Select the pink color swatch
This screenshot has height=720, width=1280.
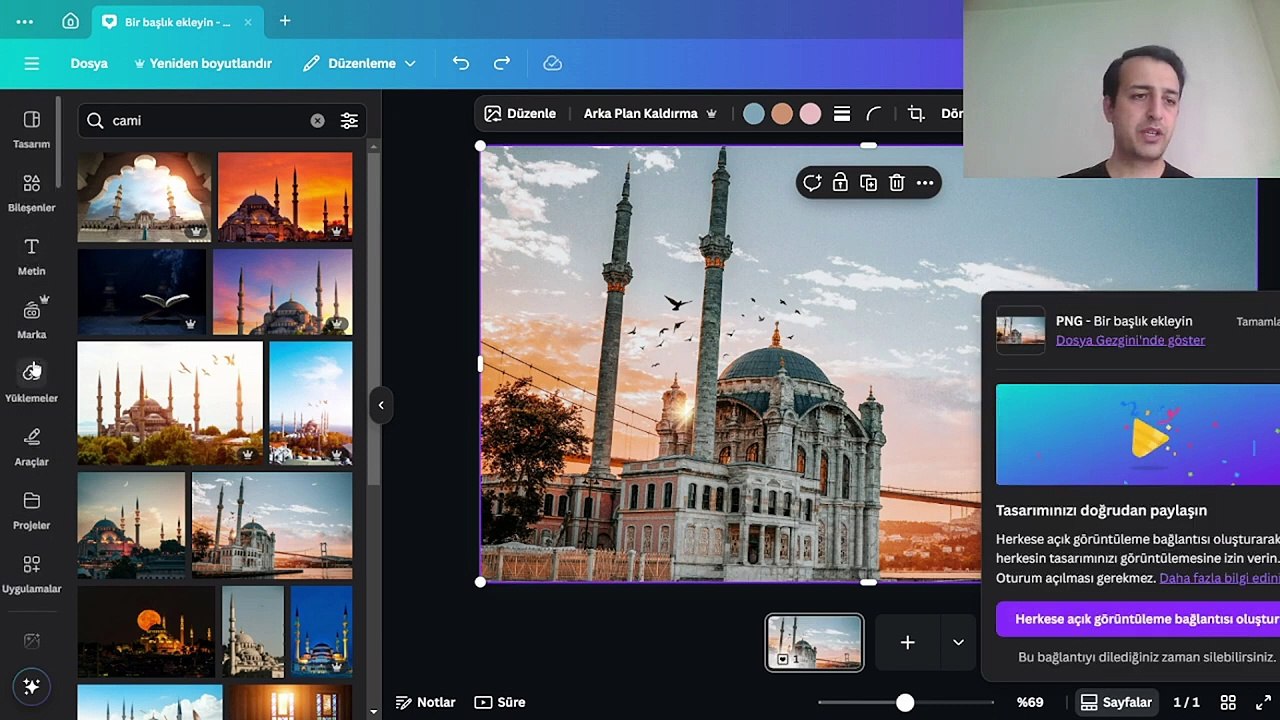(810, 114)
